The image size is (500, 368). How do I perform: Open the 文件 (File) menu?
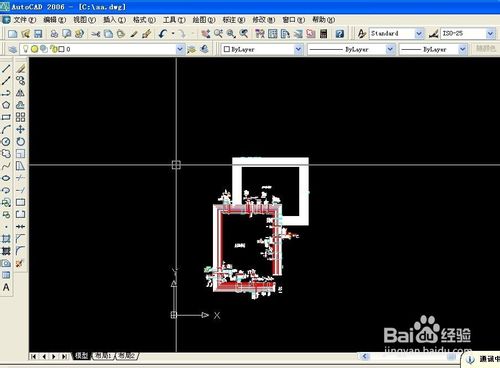[24, 20]
